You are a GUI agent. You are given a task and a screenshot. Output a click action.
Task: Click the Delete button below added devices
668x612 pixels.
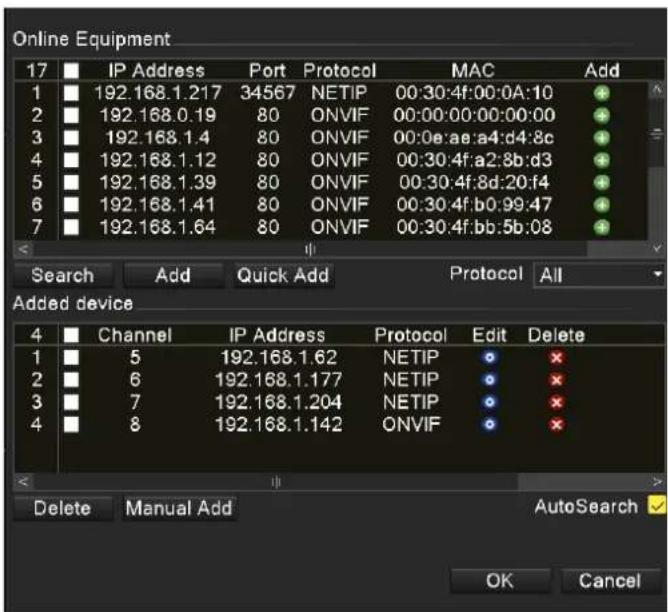(63, 508)
